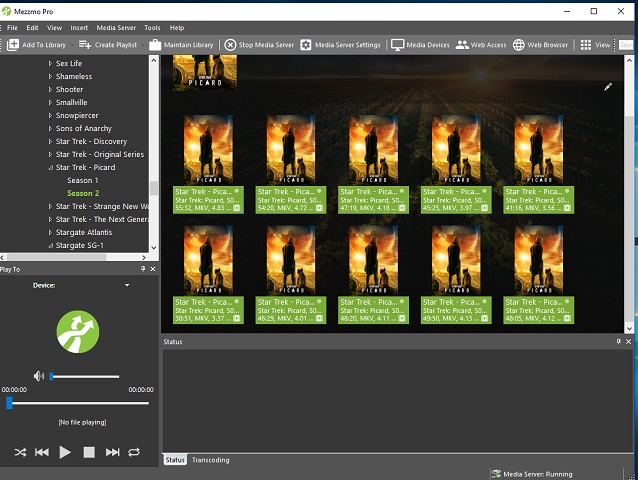This screenshot has height=480, width=638.
Task: Open the Edit menu
Action: click(32, 28)
